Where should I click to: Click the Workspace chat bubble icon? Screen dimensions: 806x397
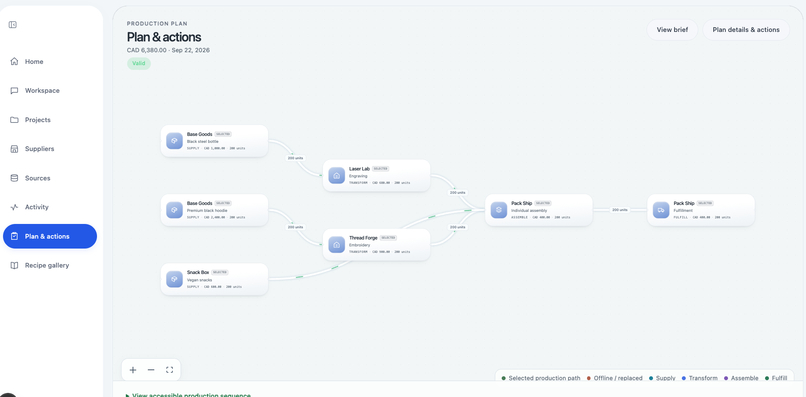click(x=14, y=91)
